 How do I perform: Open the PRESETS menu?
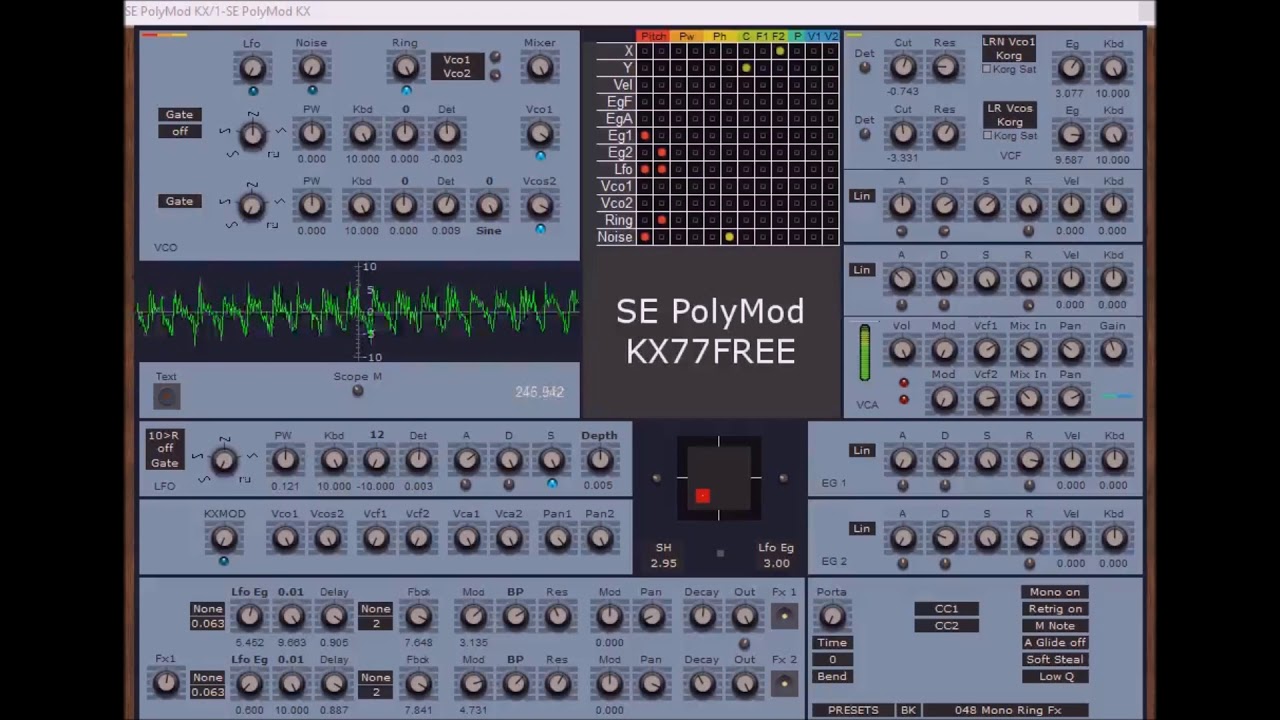(853, 710)
